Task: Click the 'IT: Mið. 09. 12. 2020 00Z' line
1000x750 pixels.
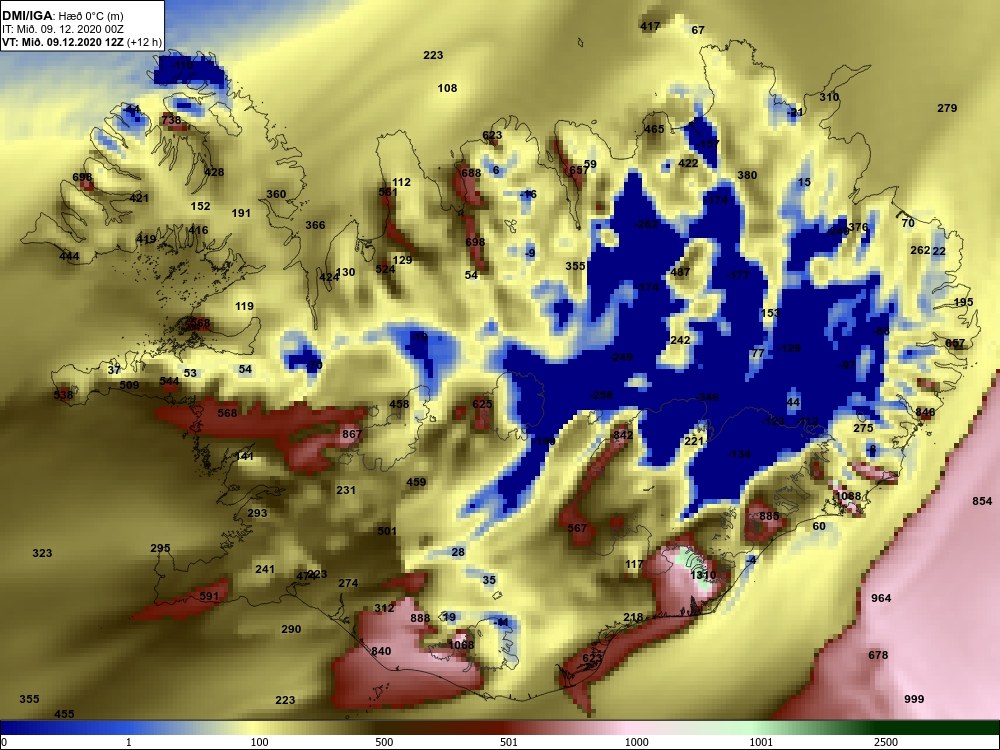Action: [61, 29]
